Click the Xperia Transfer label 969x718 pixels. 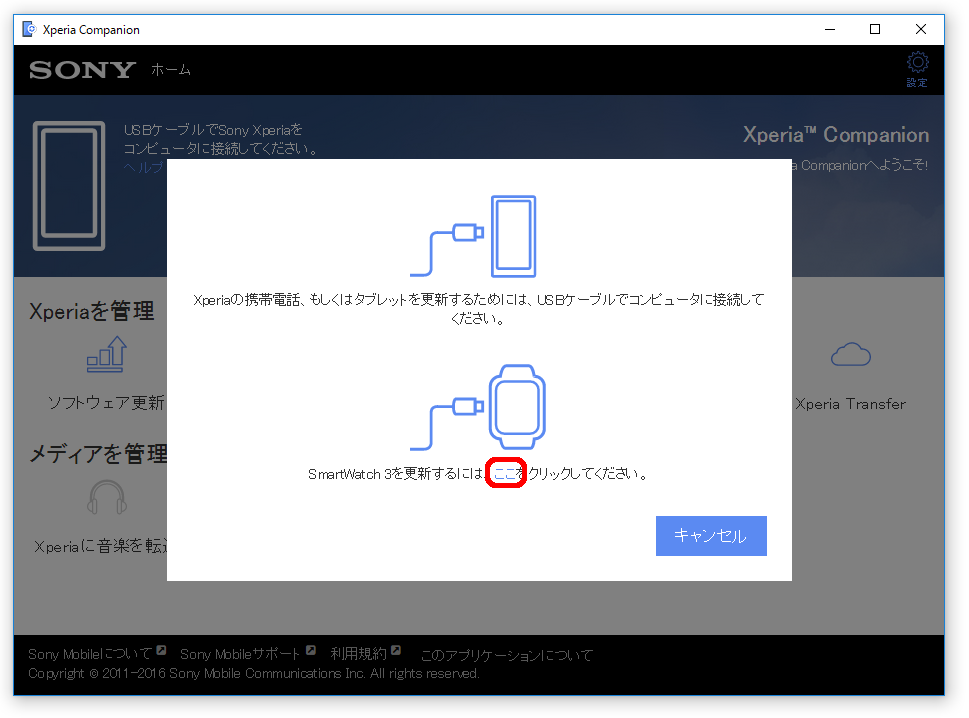pyautogui.click(x=850, y=404)
